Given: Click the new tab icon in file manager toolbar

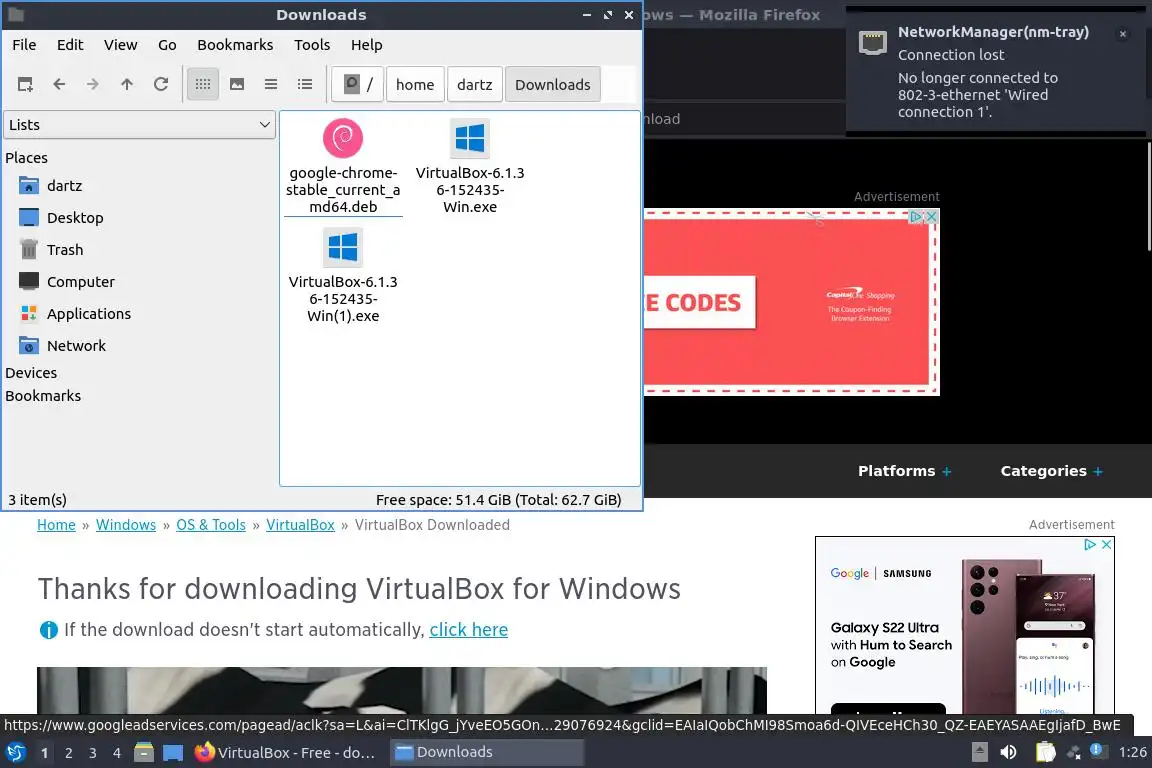Looking at the screenshot, I should point(25,85).
